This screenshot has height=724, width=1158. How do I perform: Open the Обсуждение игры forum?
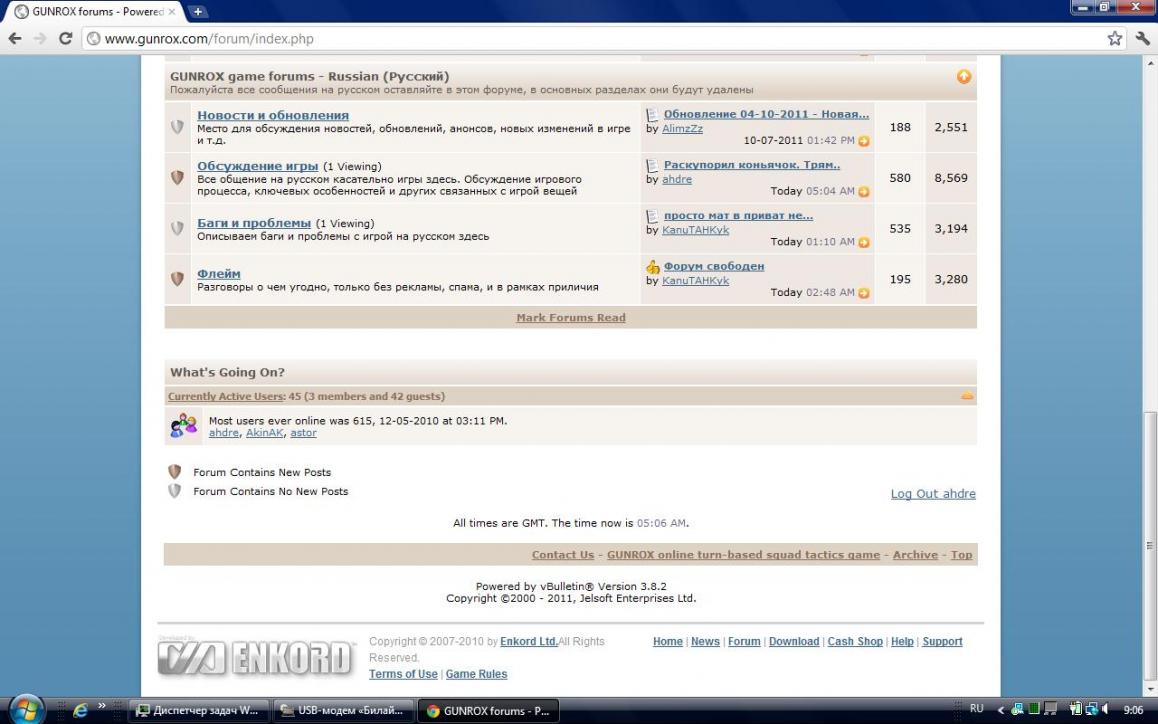(x=257, y=166)
